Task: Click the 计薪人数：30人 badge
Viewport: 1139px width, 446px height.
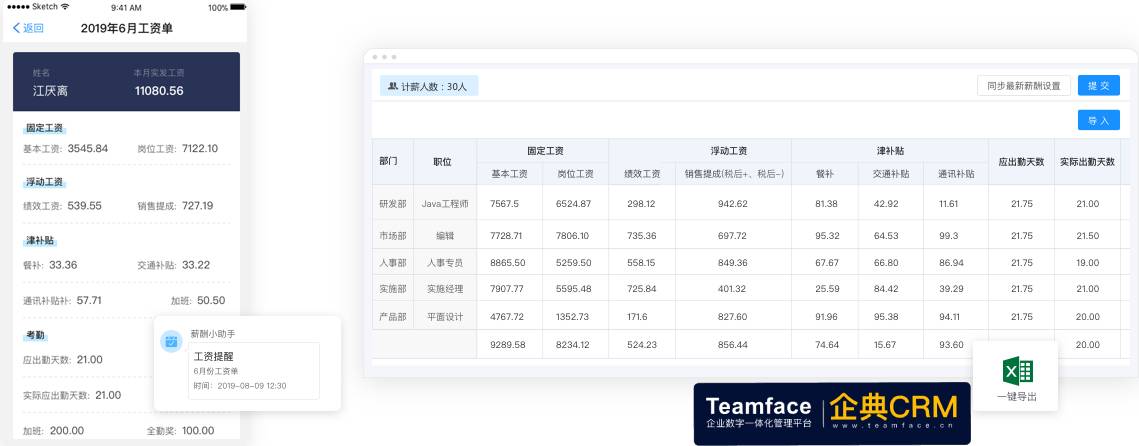Action: [x=429, y=86]
